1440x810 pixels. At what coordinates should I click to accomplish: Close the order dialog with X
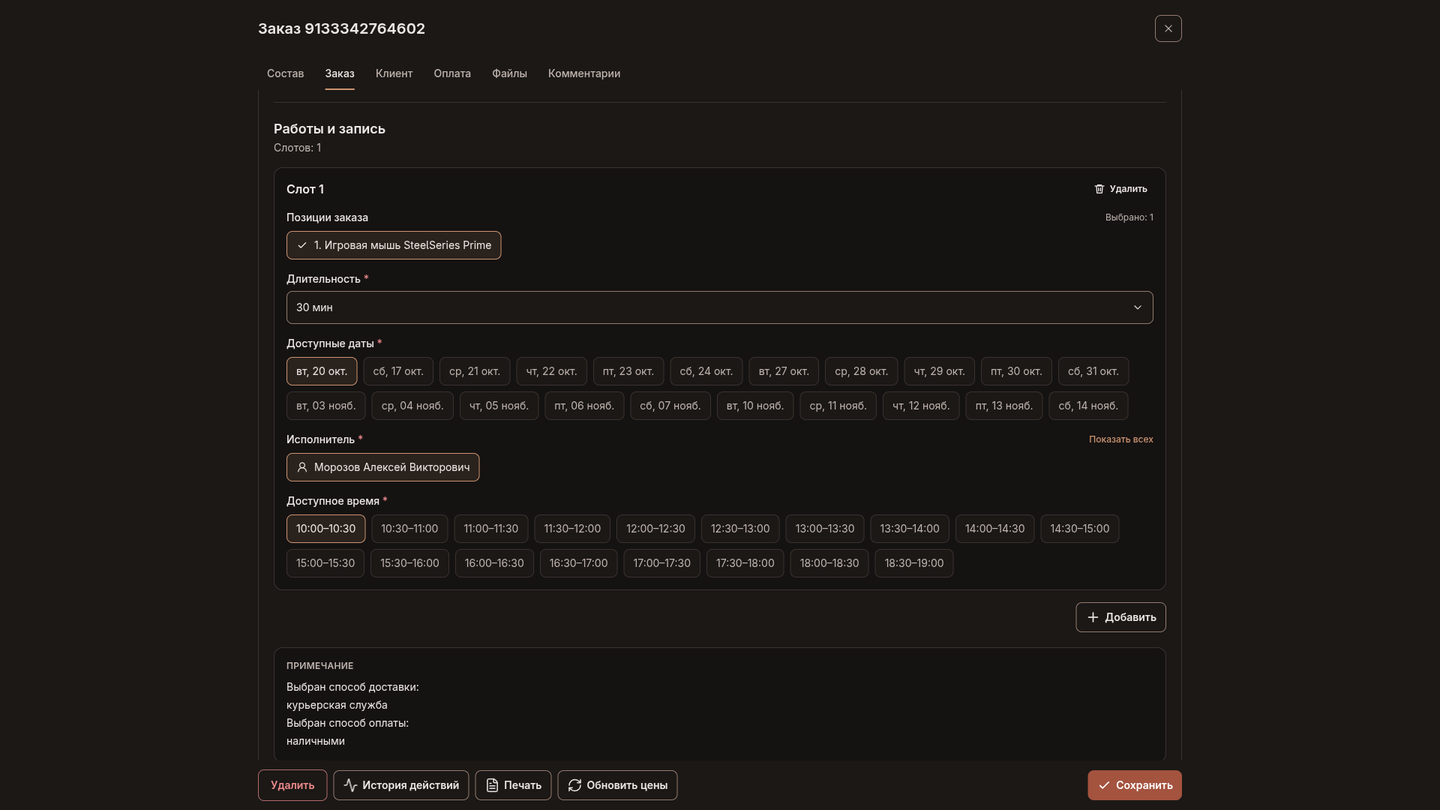point(1168,28)
